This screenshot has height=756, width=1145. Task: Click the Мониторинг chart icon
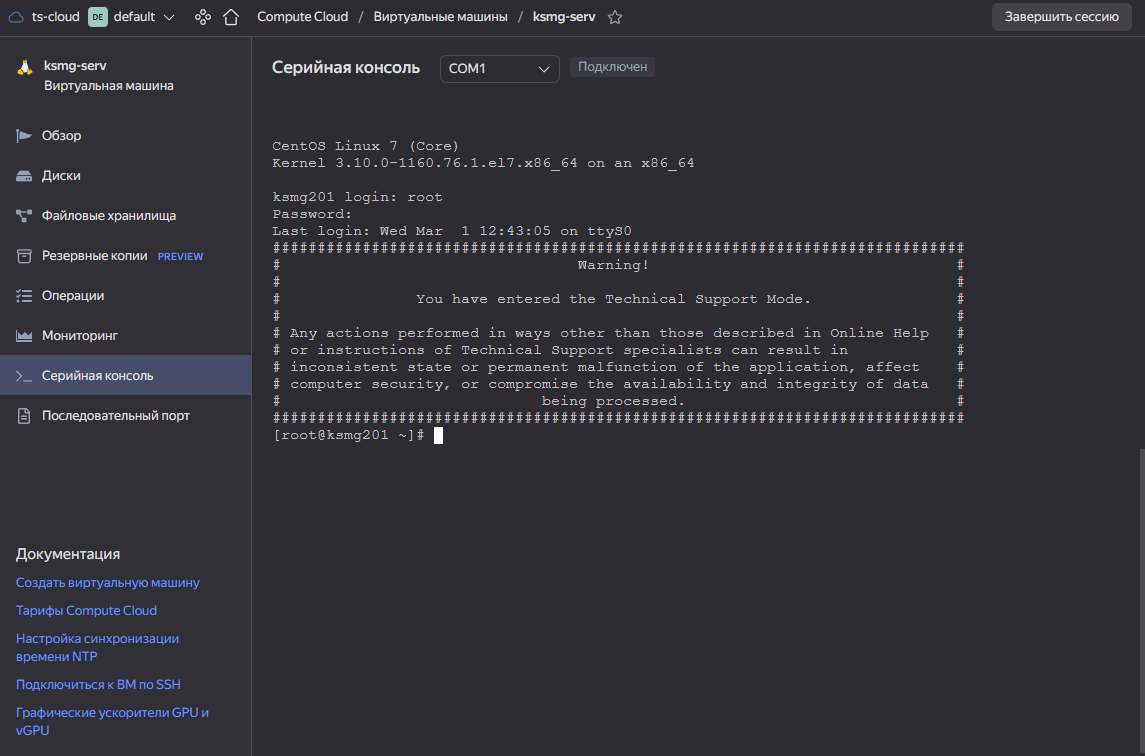pyautogui.click(x=24, y=335)
